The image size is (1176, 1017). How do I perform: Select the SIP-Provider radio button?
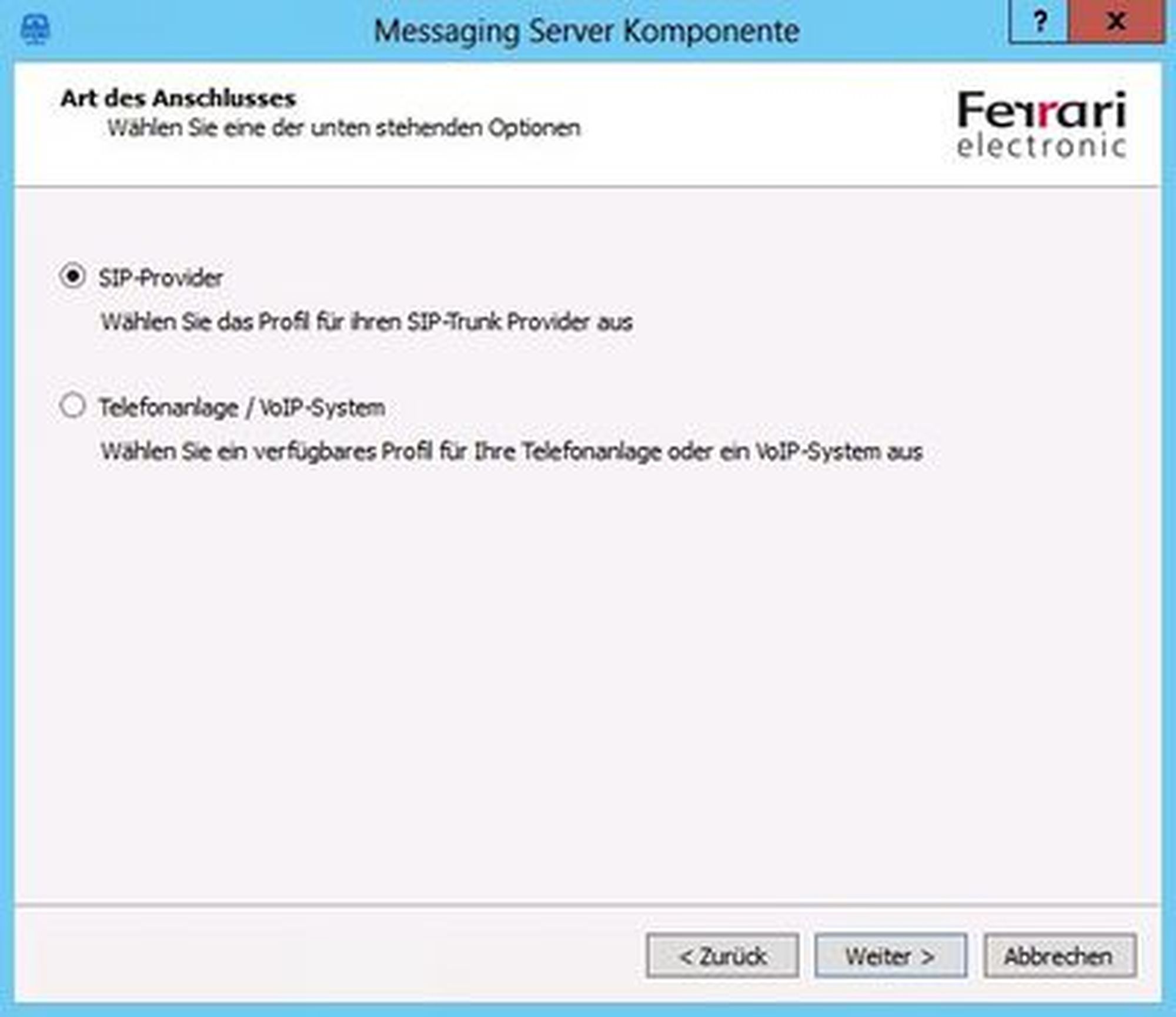[73, 276]
